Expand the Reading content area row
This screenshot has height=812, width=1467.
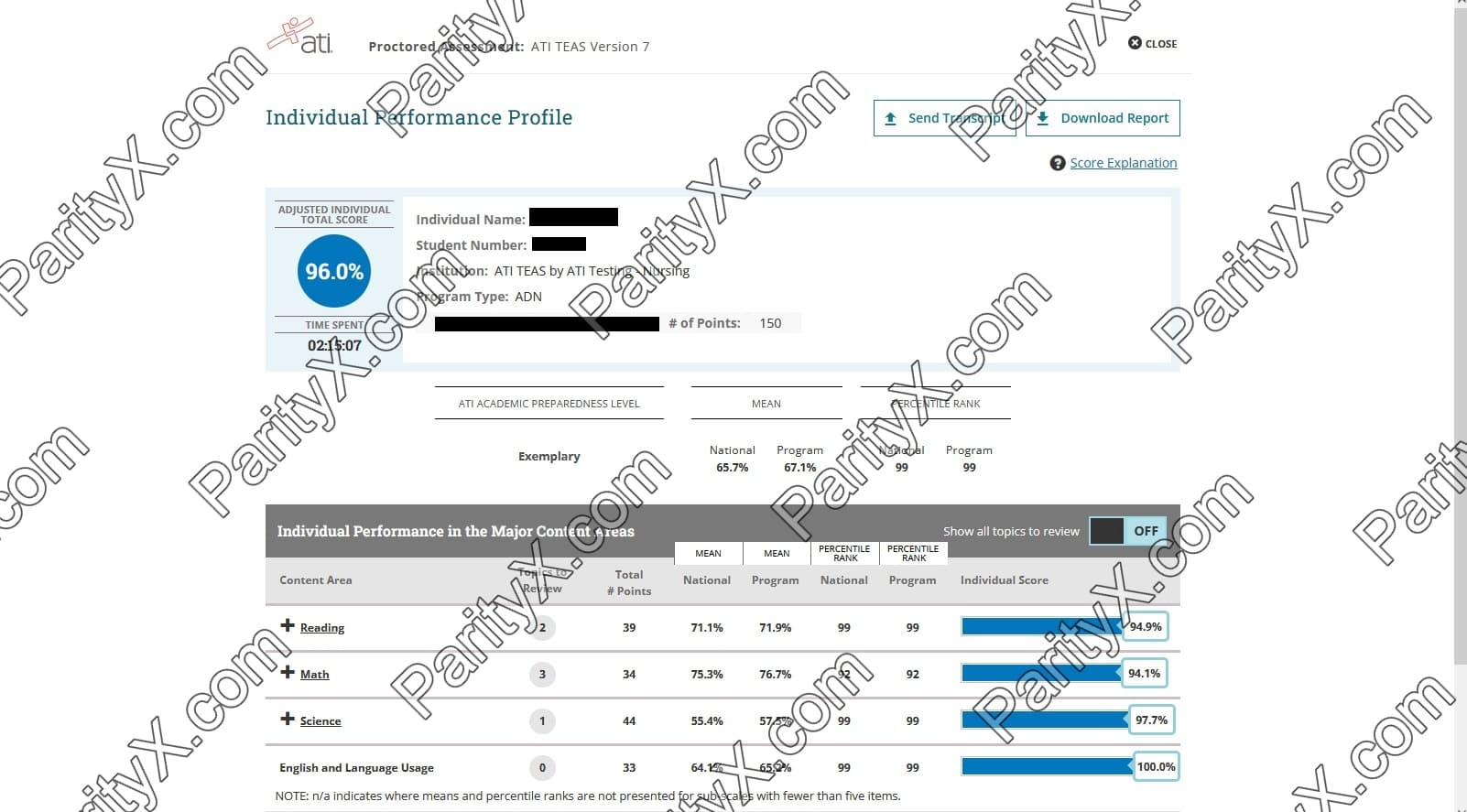pos(288,626)
